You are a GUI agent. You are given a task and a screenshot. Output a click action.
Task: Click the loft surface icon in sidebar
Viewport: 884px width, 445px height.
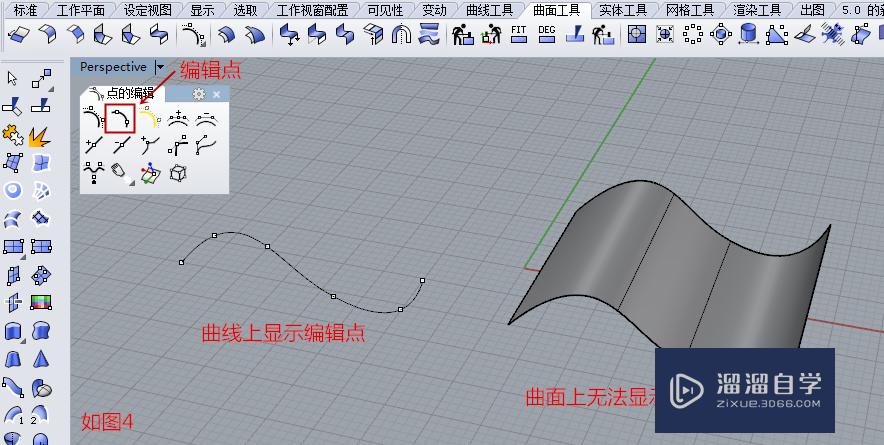12,218
